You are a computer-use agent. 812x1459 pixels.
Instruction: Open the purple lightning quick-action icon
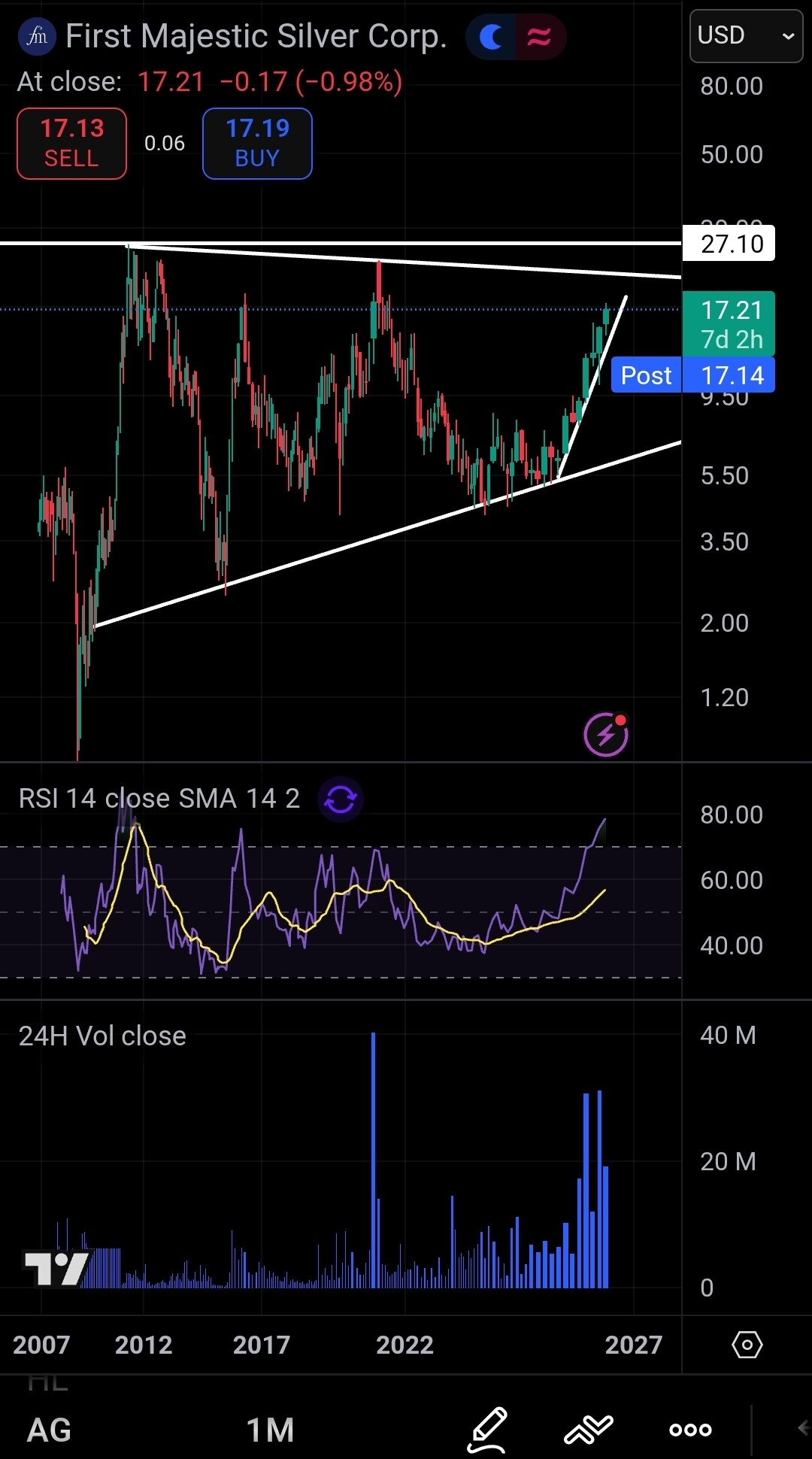click(606, 734)
